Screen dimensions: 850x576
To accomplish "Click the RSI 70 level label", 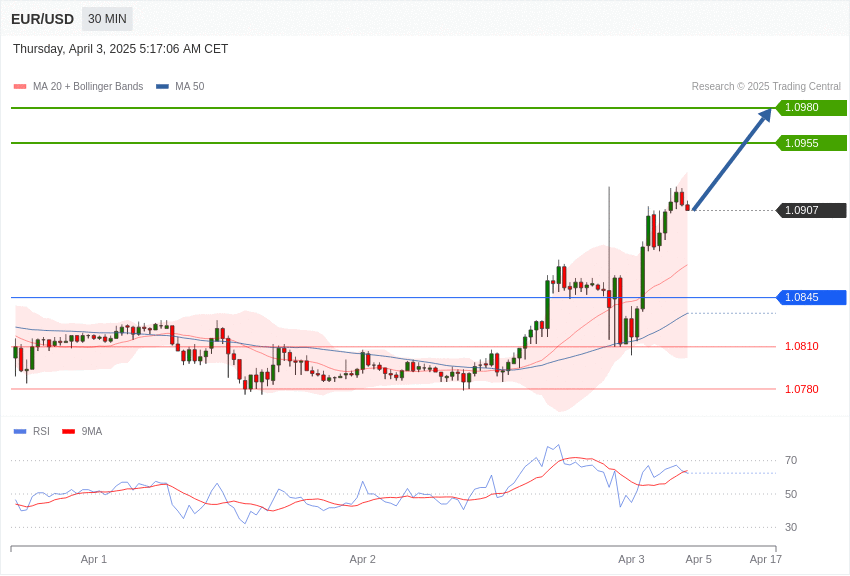I will click(x=791, y=460).
